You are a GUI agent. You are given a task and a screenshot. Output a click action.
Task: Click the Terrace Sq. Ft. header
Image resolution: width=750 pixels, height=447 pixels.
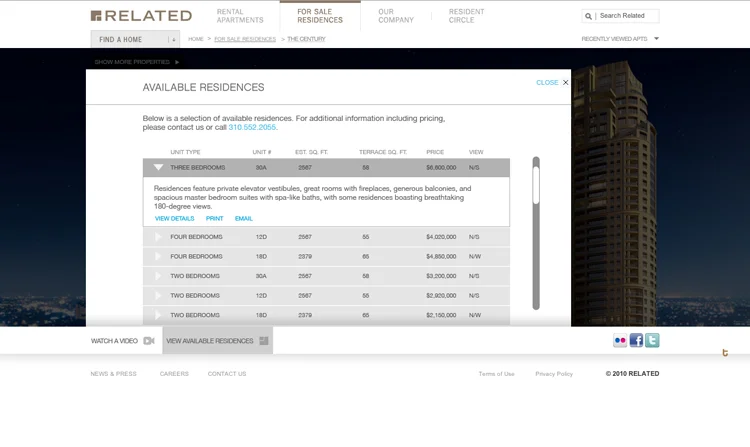click(x=383, y=152)
